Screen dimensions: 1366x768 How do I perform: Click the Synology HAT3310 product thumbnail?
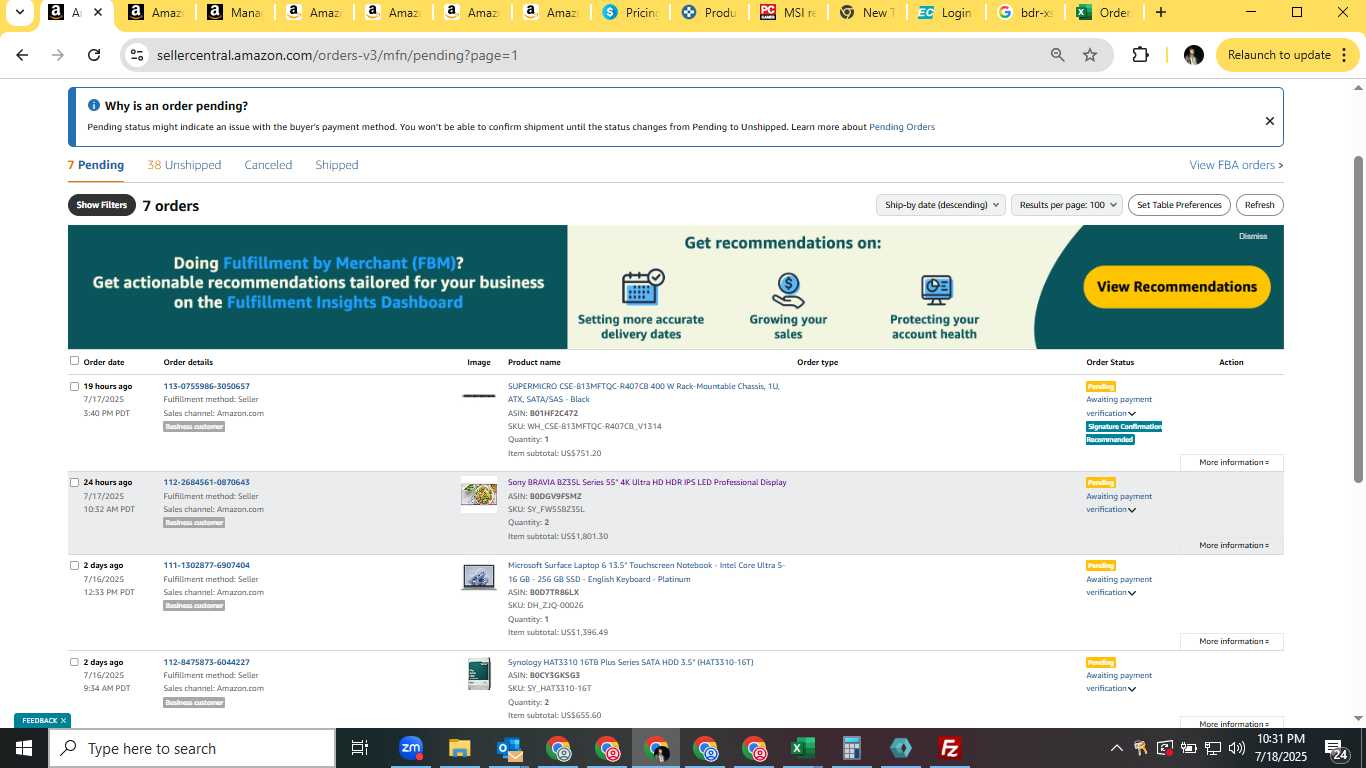click(x=479, y=674)
